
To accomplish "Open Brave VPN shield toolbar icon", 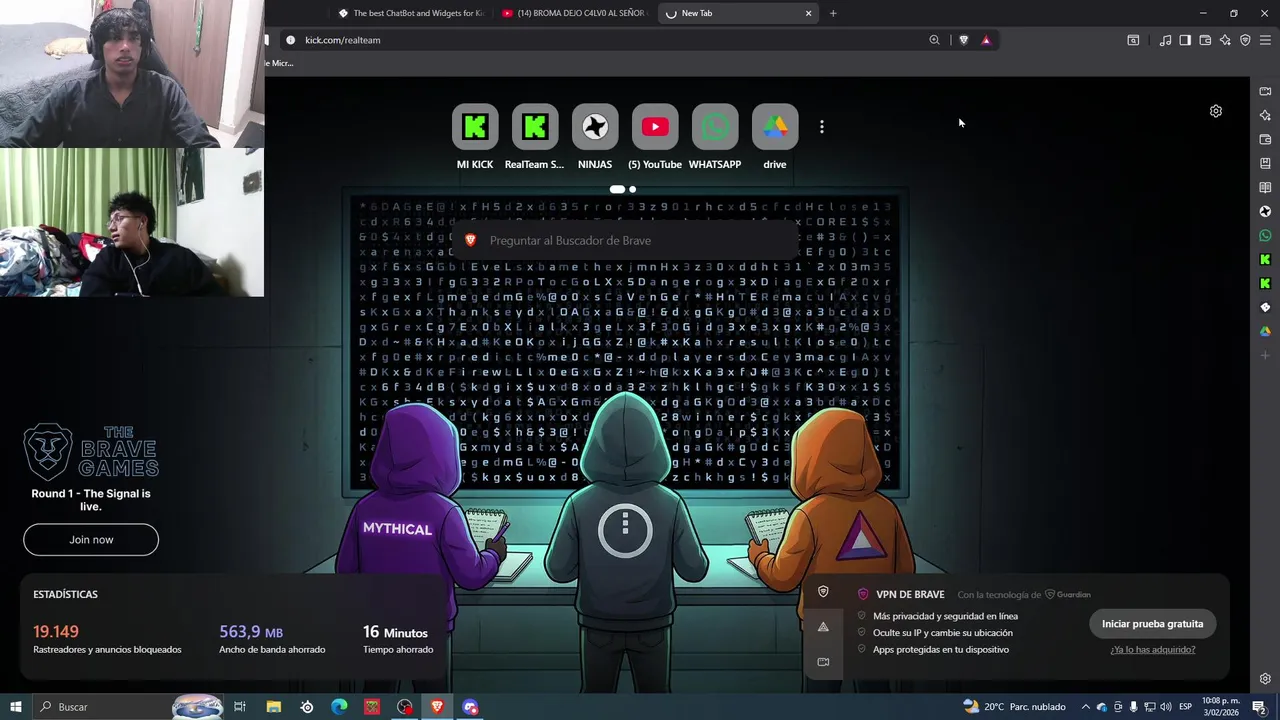I will click(x=1245, y=40).
